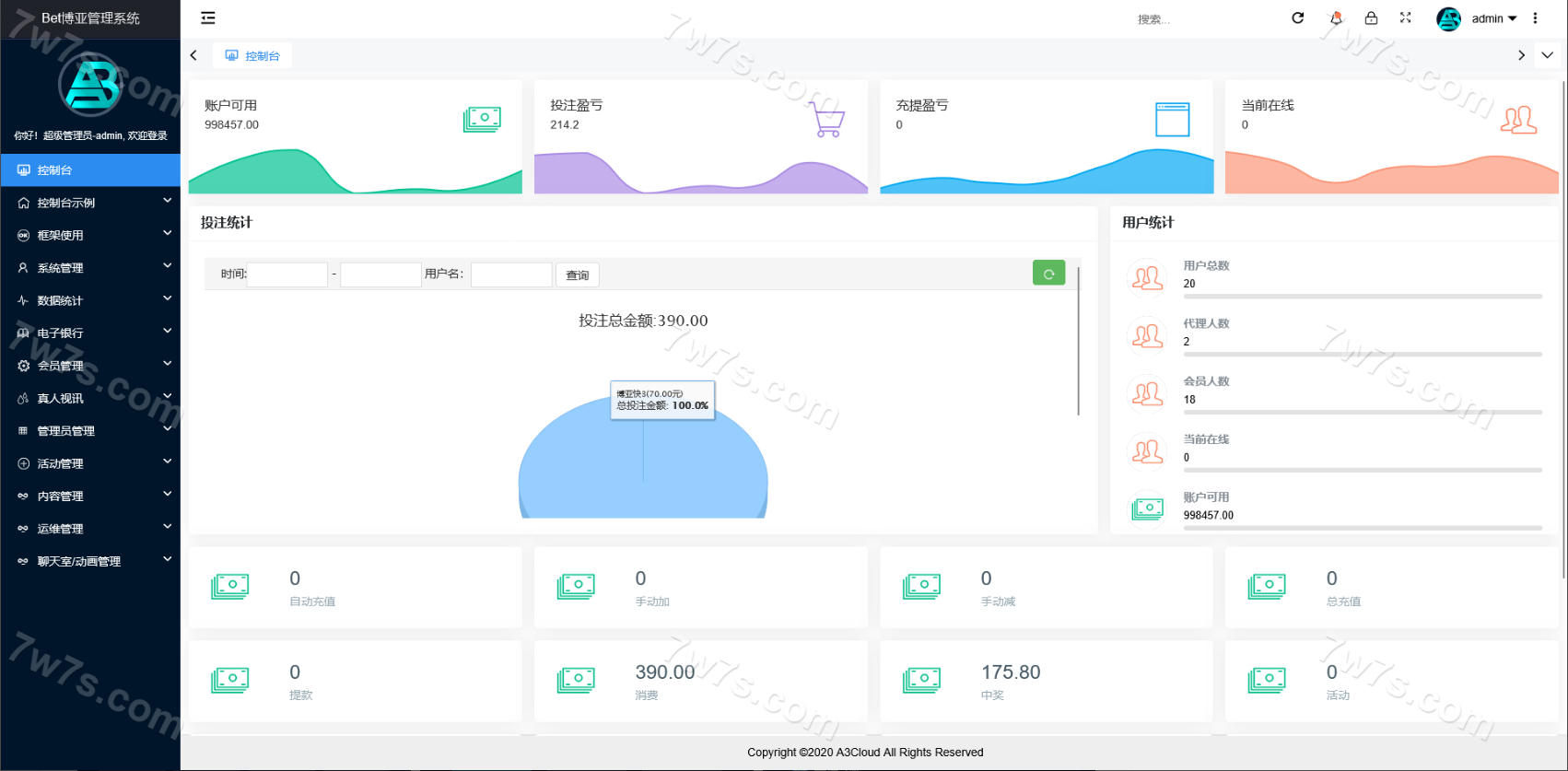The width and height of the screenshot is (1568, 771).
Task: Click the lock screen icon
Action: tap(1371, 18)
